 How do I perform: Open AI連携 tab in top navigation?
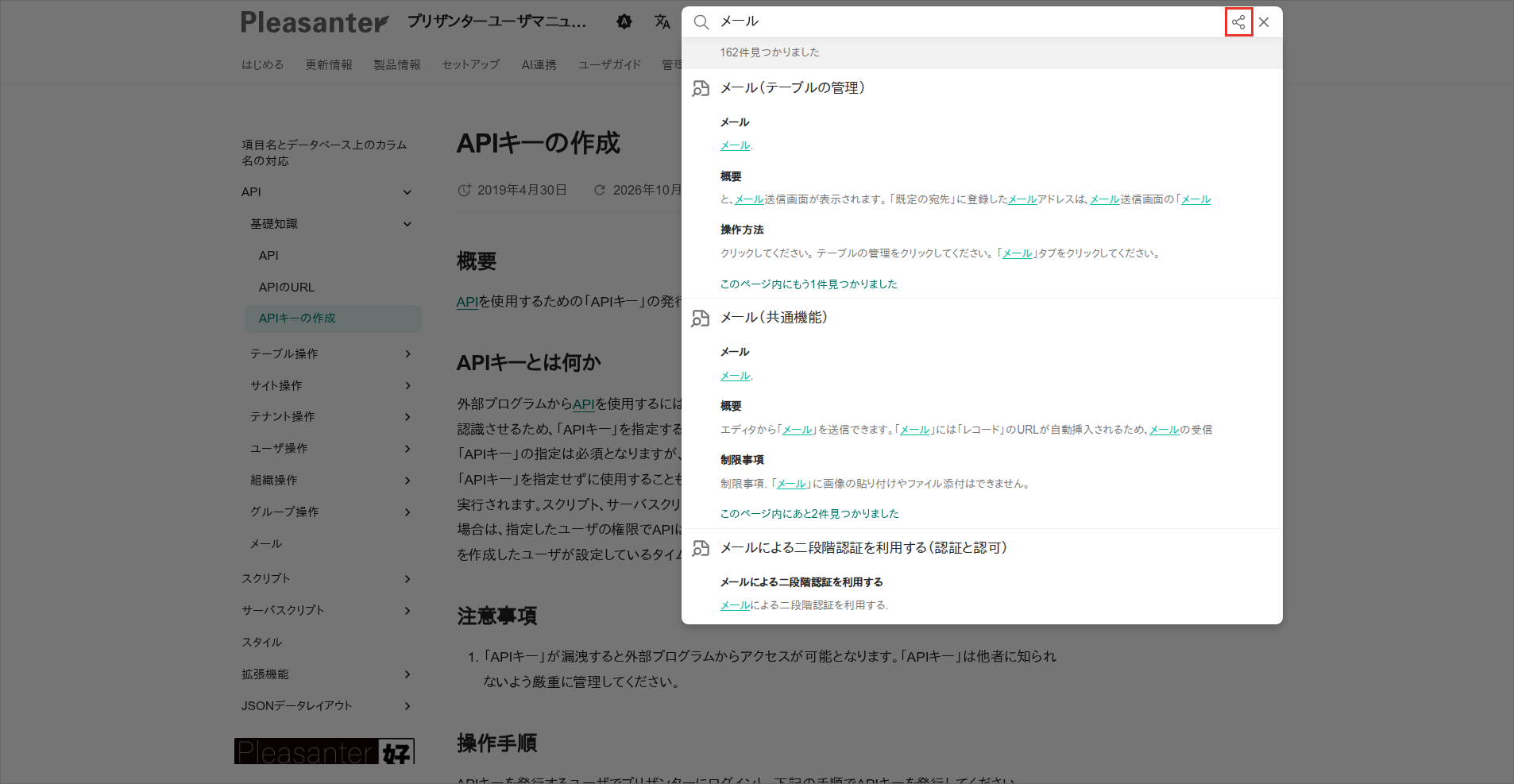tap(539, 64)
